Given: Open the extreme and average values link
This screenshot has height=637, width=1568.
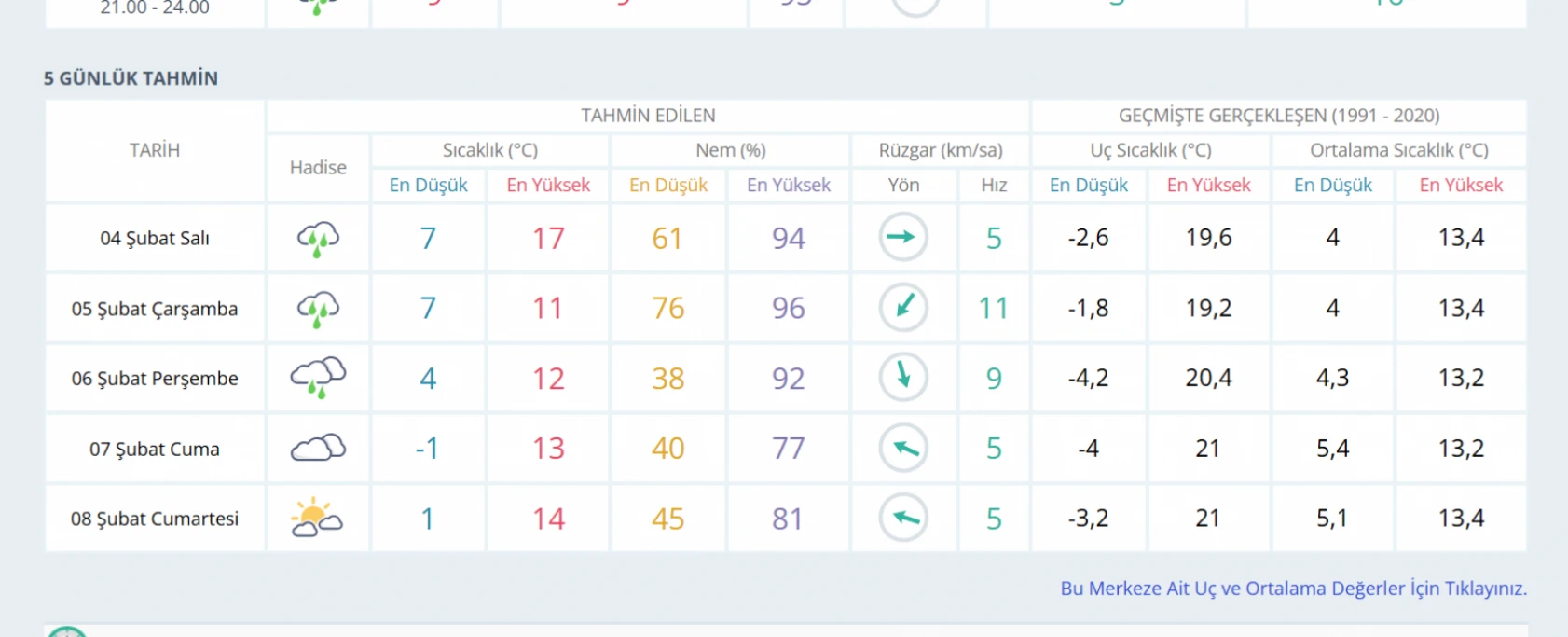Looking at the screenshot, I should (1293, 589).
